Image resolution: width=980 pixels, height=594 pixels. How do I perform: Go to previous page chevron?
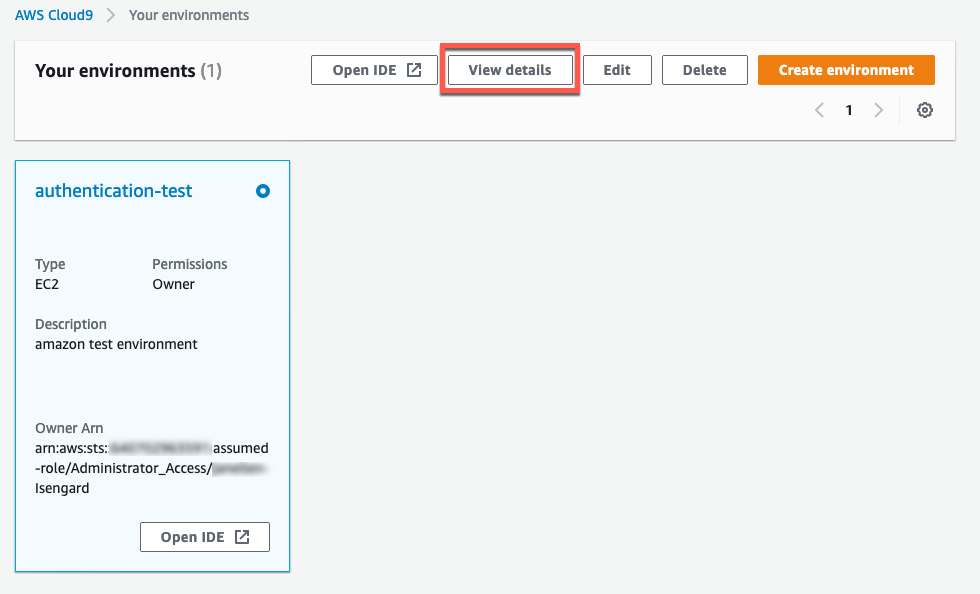click(x=819, y=110)
